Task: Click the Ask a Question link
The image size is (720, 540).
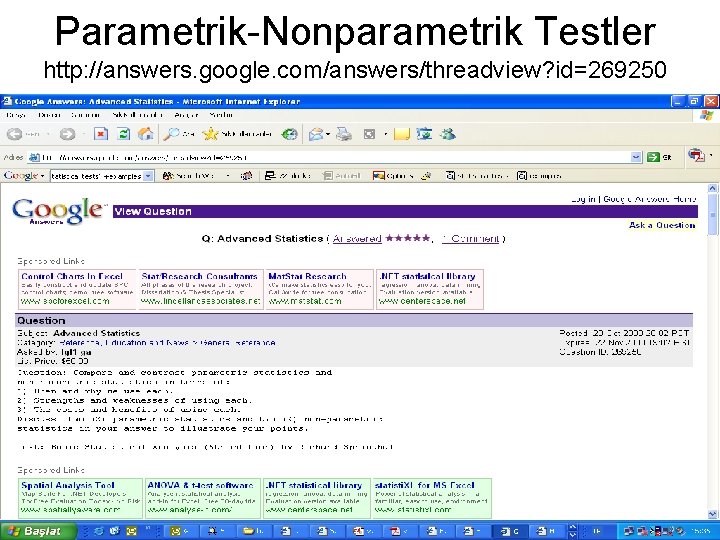Action: coord(662,225)
